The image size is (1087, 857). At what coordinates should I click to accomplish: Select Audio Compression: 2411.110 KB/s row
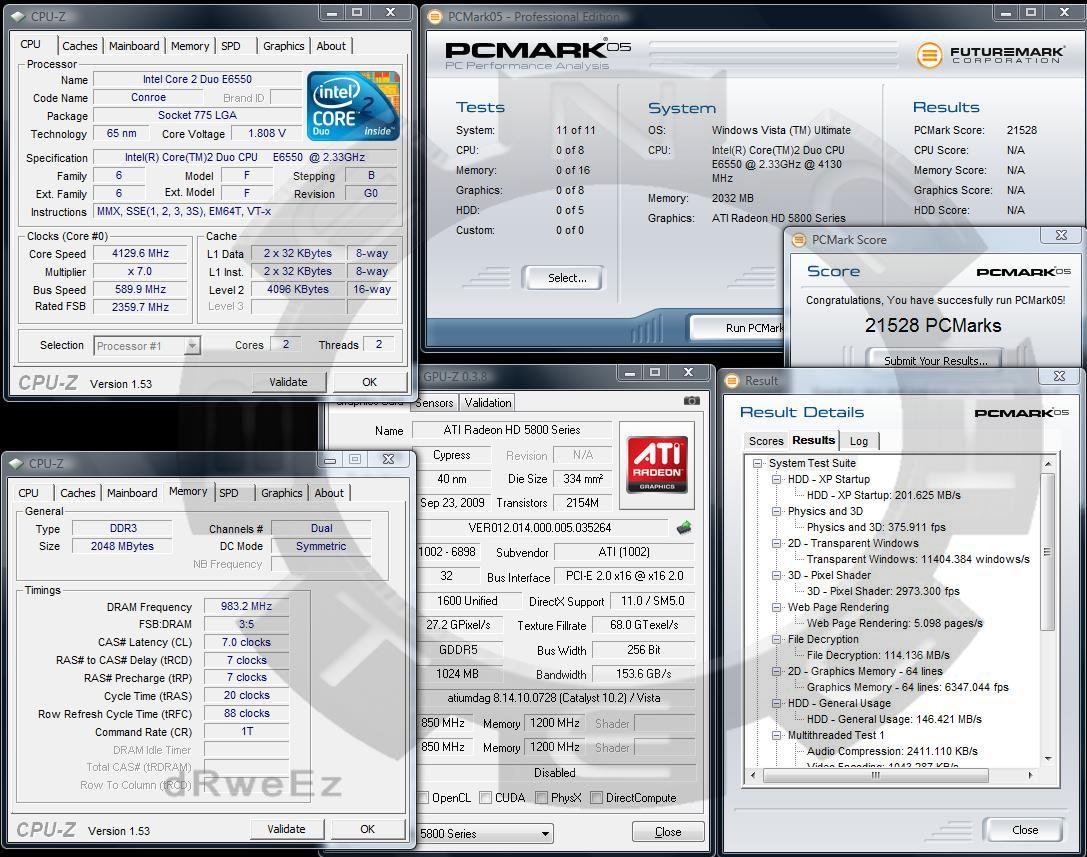pyautogui.click(x=892, y=751)
